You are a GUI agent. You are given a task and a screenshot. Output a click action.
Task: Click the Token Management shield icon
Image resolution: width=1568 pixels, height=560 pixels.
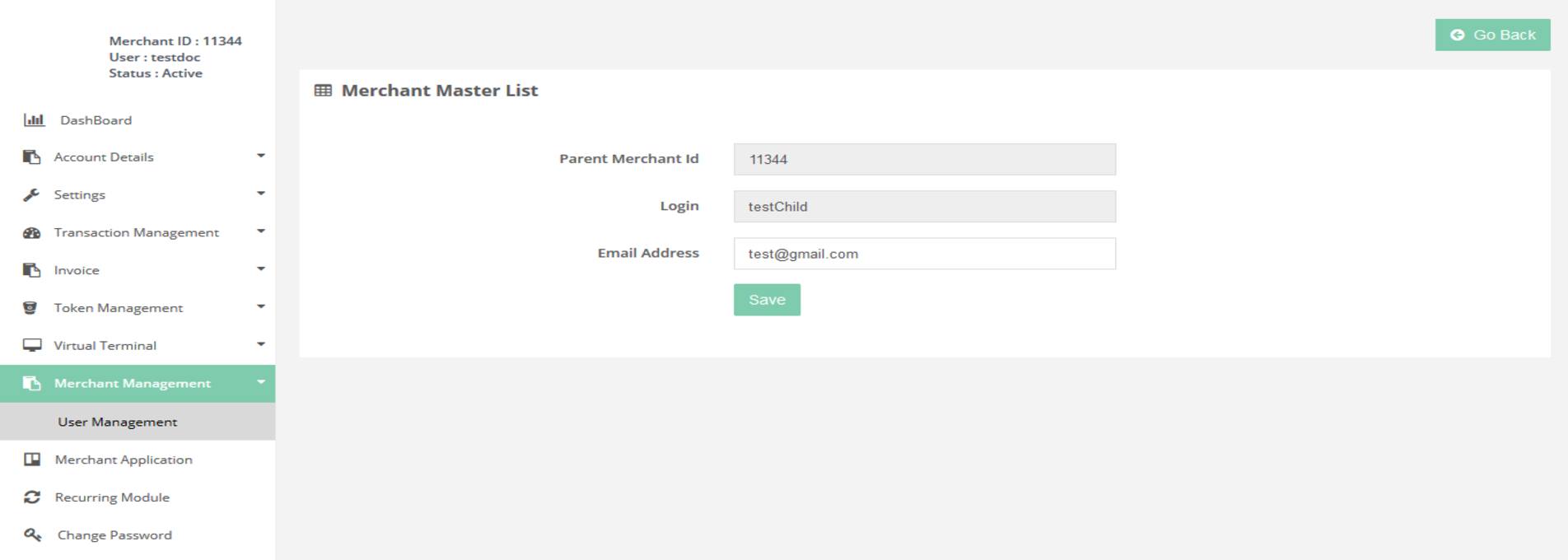(30, 308)
